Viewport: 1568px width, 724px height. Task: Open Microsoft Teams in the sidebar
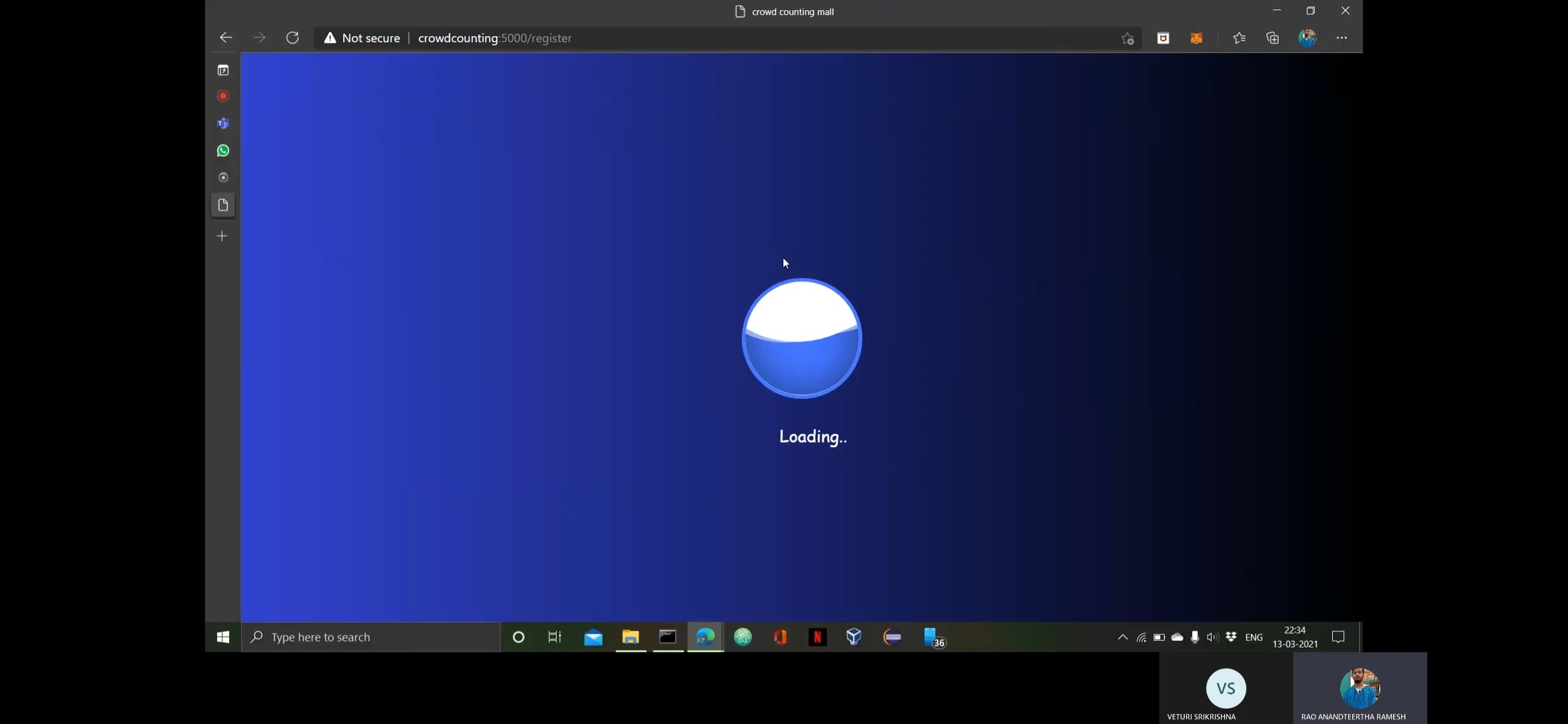[x=224, y=123]
